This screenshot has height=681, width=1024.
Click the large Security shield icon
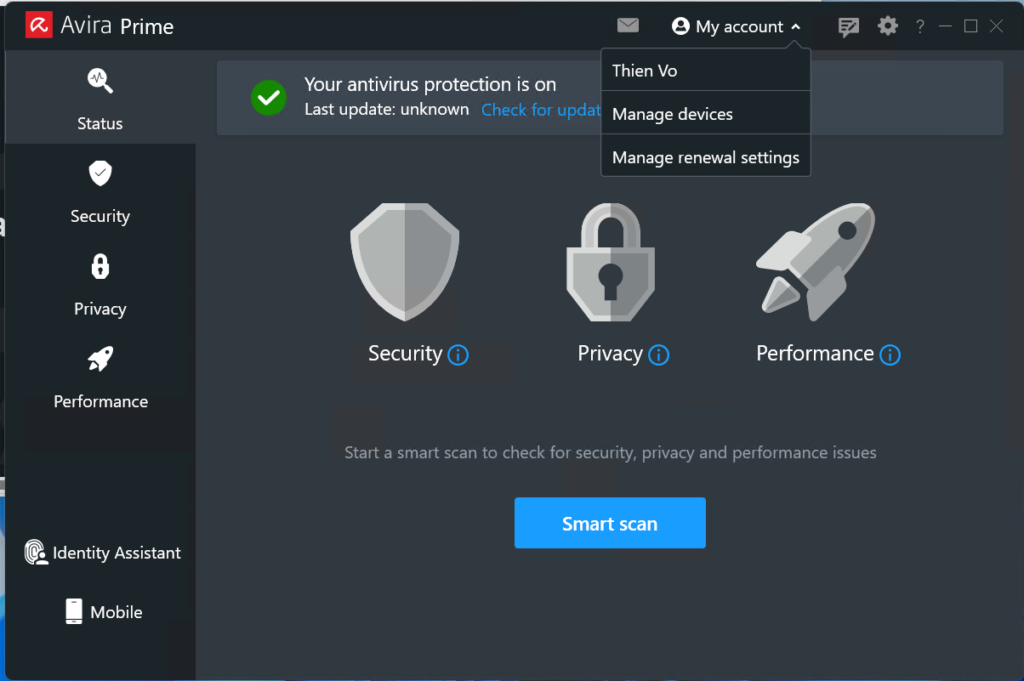(404, 262)
